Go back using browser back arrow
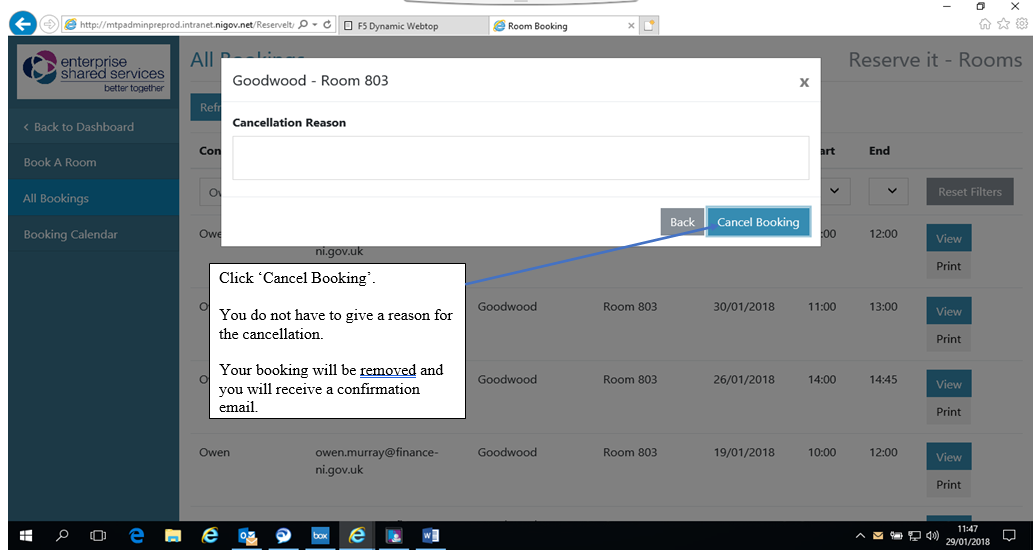The width and height of the screenshot is (1033, 552). pos(22,24)
